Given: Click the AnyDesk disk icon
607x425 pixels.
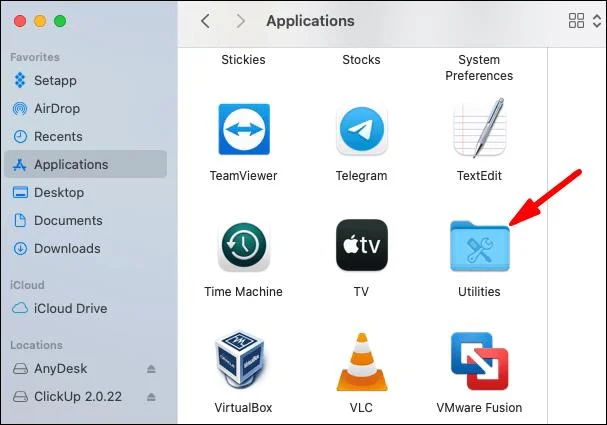Looking at the screenshot, I should tap(20, 368).
